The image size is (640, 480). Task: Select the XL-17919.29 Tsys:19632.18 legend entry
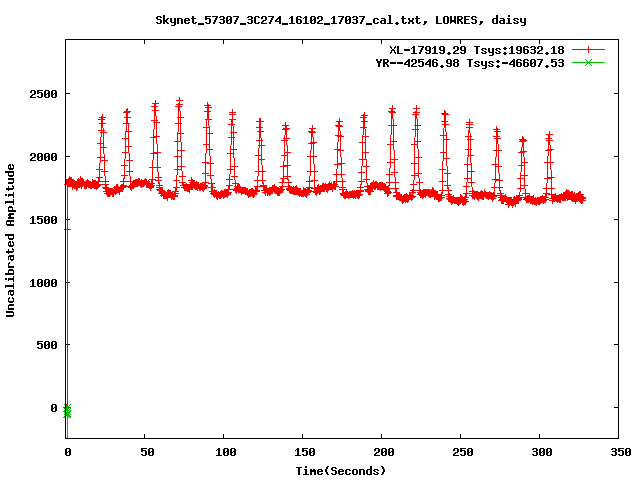477,50
